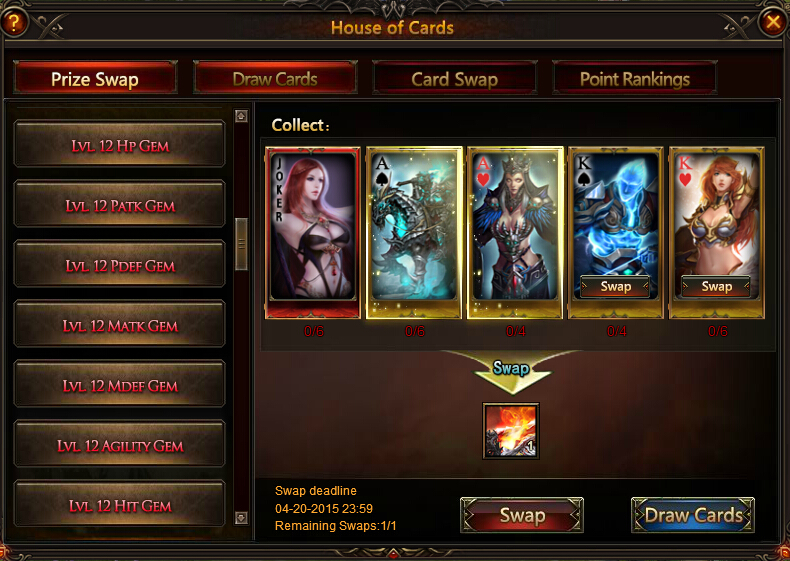
Task: Click the scroll down arrow in prize list
Action: [241, 518]
